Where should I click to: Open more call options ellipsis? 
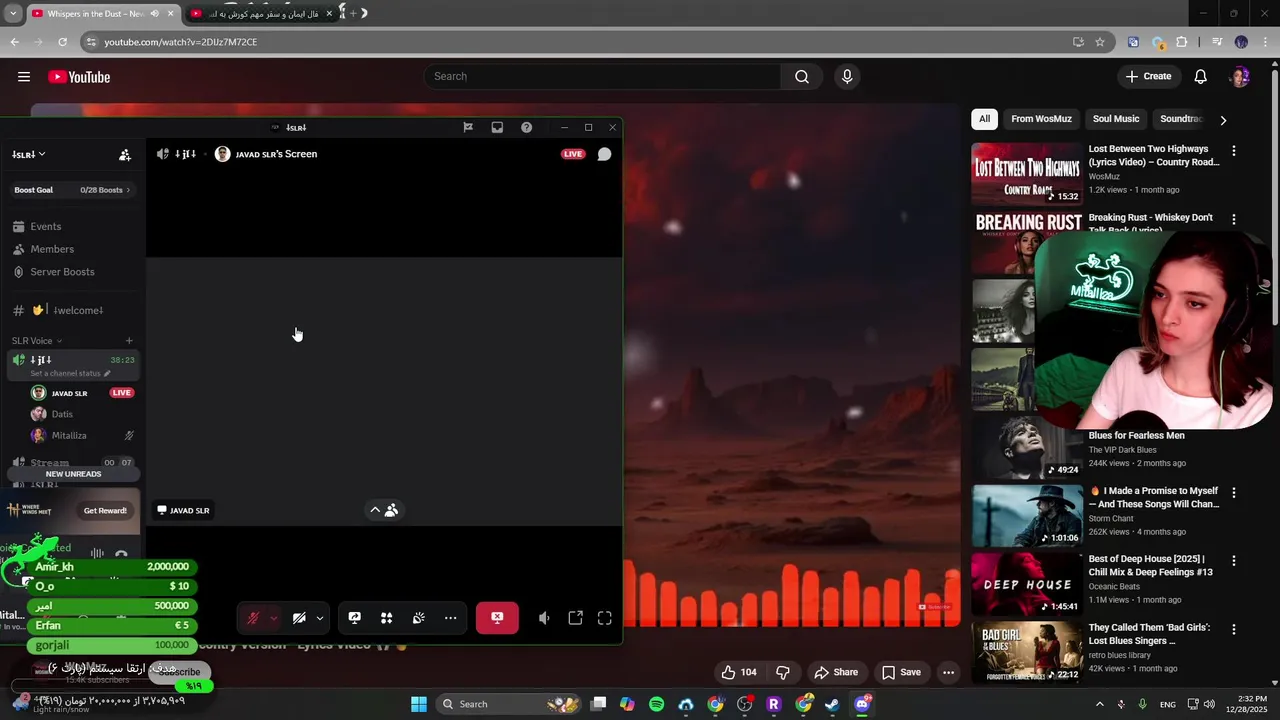pyautogui.click(x=451, y=618)
